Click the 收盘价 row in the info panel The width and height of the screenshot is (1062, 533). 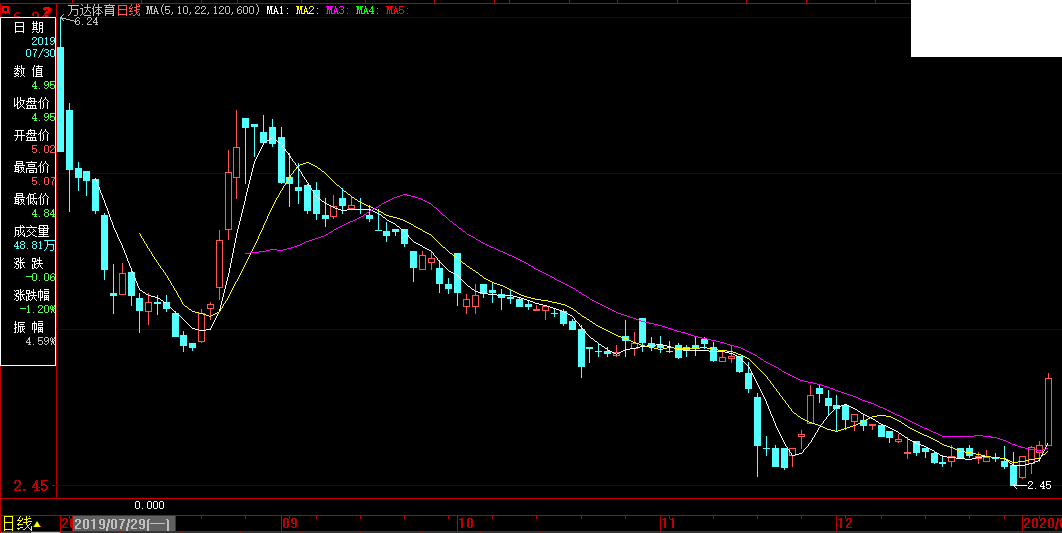pyautogui.click(x=31, y=103)
